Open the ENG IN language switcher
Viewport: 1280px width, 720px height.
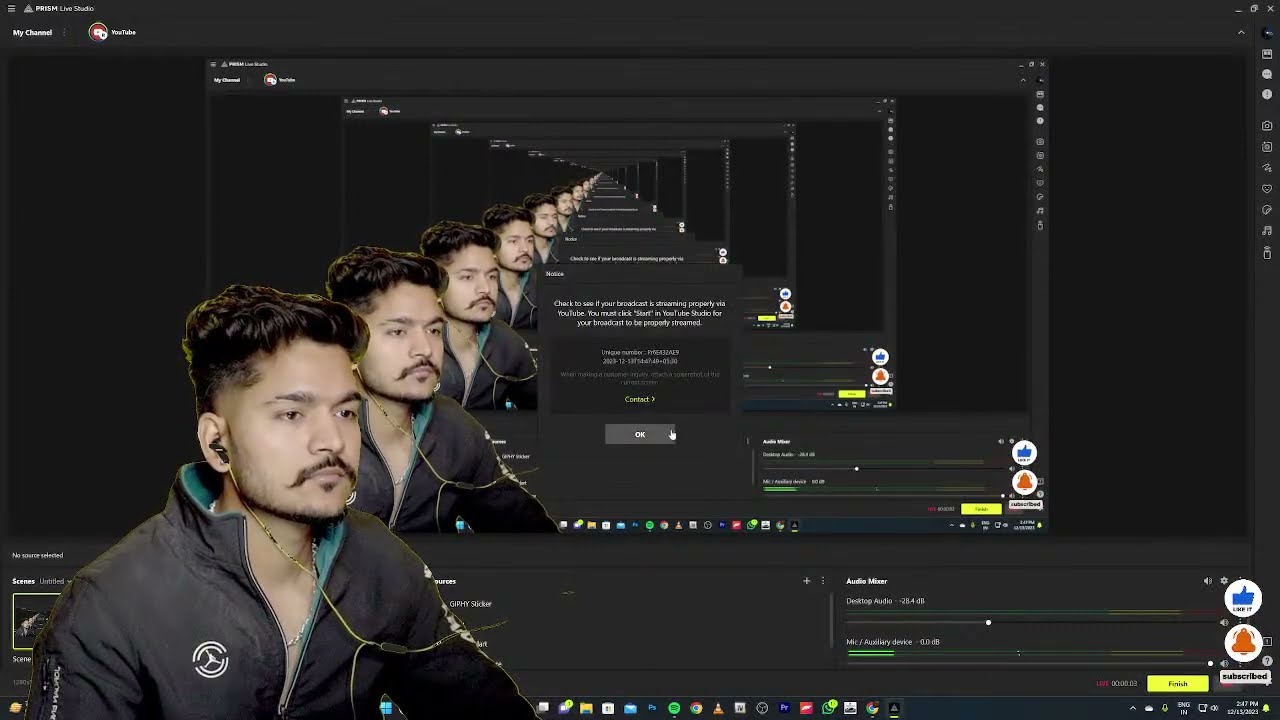[x=1185, y=708]
